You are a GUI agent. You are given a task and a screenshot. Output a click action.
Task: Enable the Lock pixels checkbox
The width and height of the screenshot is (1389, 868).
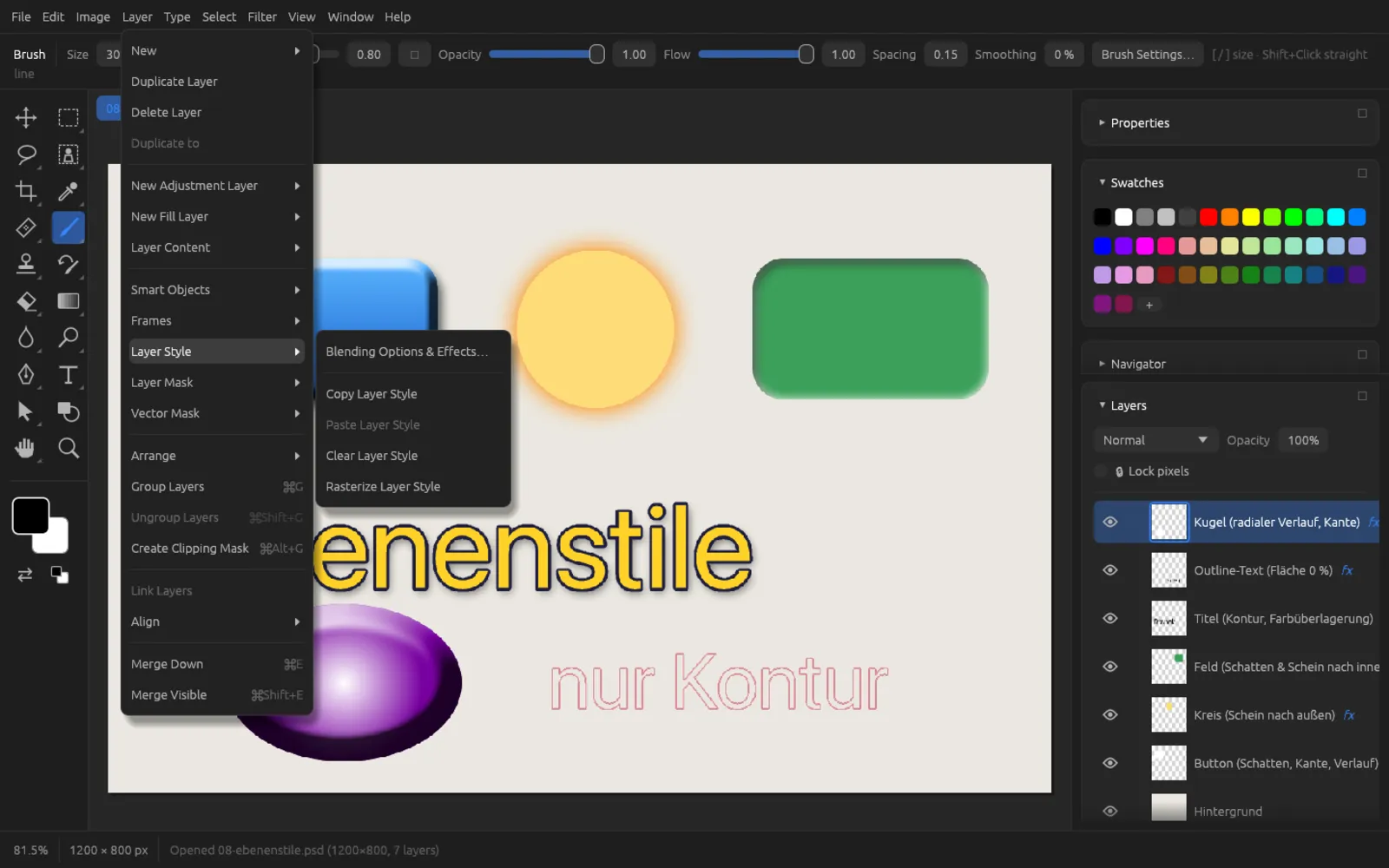[1101, 471]
